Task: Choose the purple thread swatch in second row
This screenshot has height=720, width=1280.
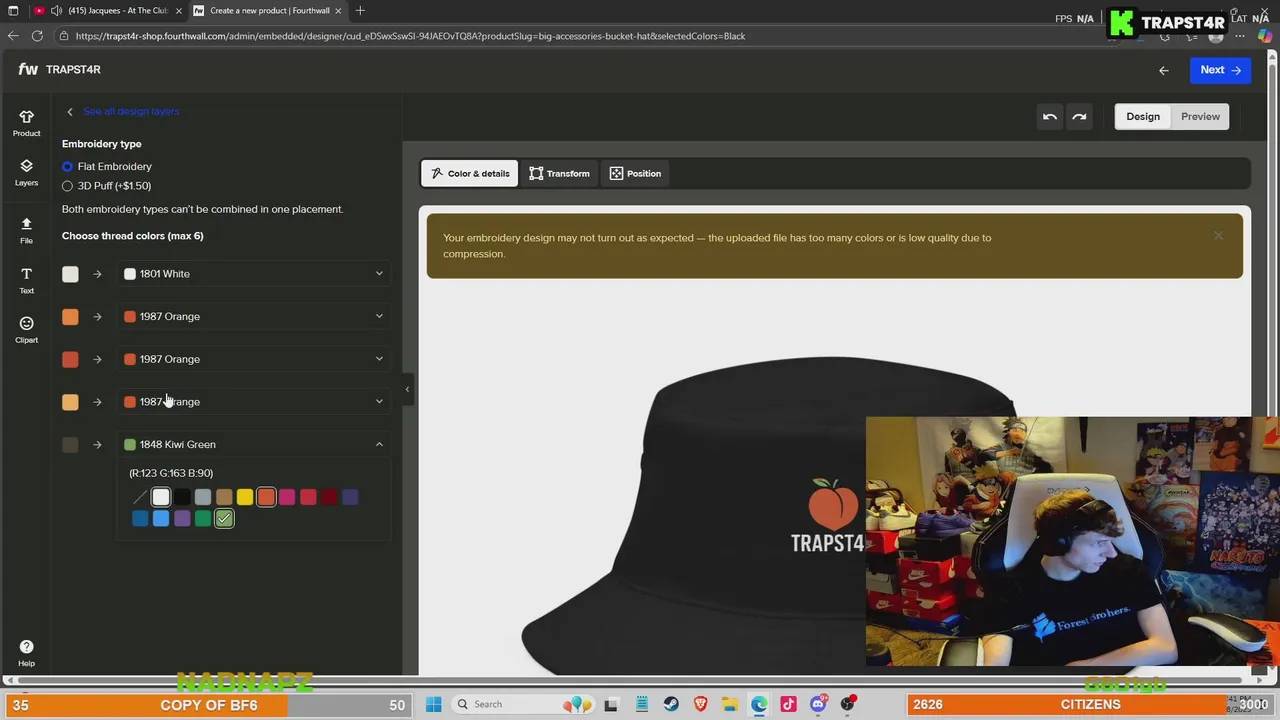Action: point(182,518)
